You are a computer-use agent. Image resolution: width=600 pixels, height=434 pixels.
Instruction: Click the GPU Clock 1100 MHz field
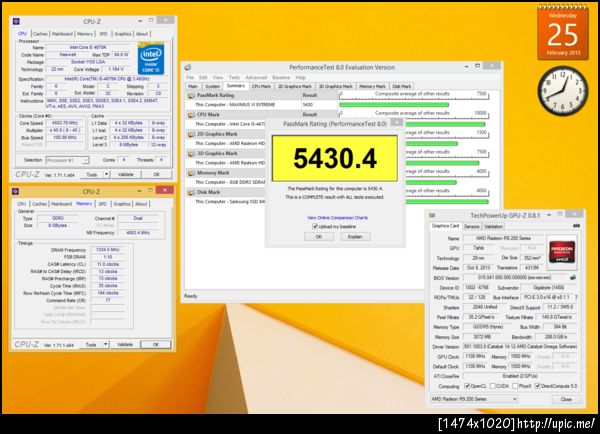pyautogui.click(x=475, y=356)
